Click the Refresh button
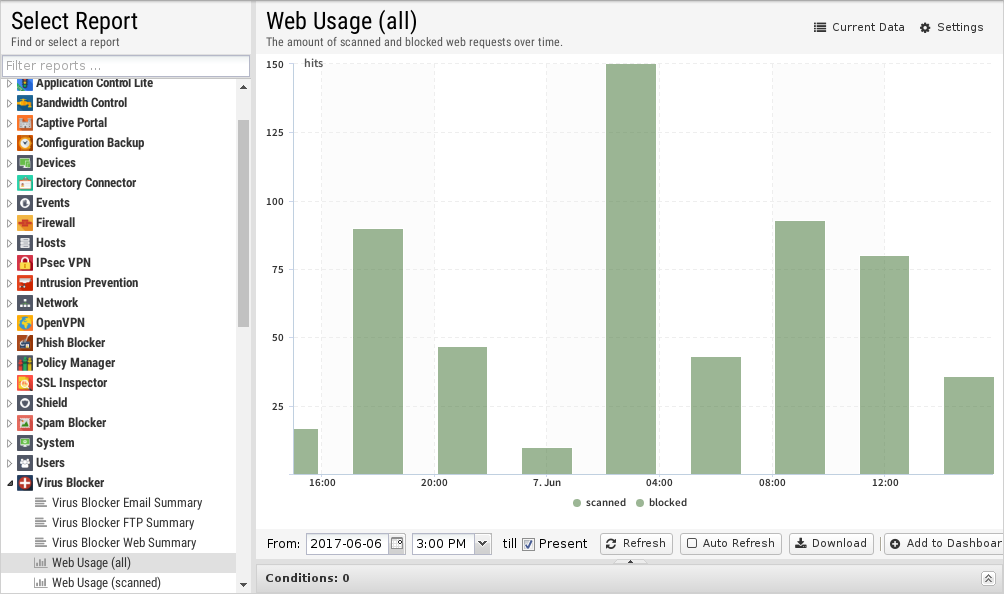 coord(636,543)
